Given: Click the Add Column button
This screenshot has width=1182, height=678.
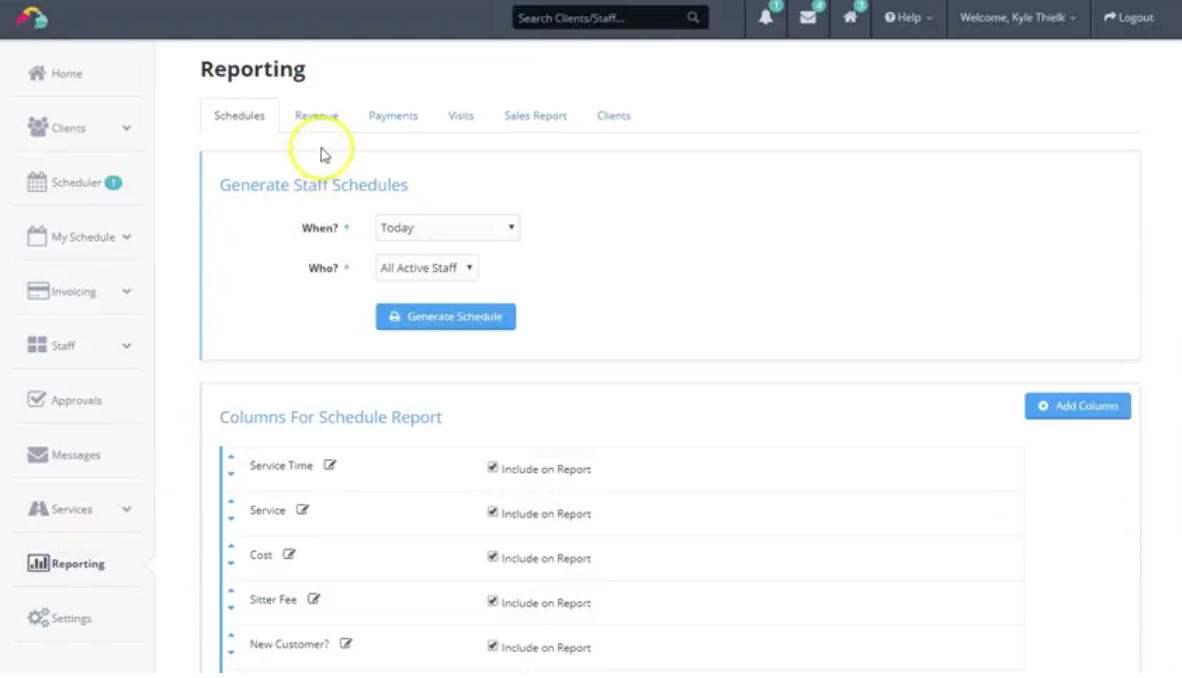Looking at the screenshot, I should pyautogui.click(x=1077, y=406).
